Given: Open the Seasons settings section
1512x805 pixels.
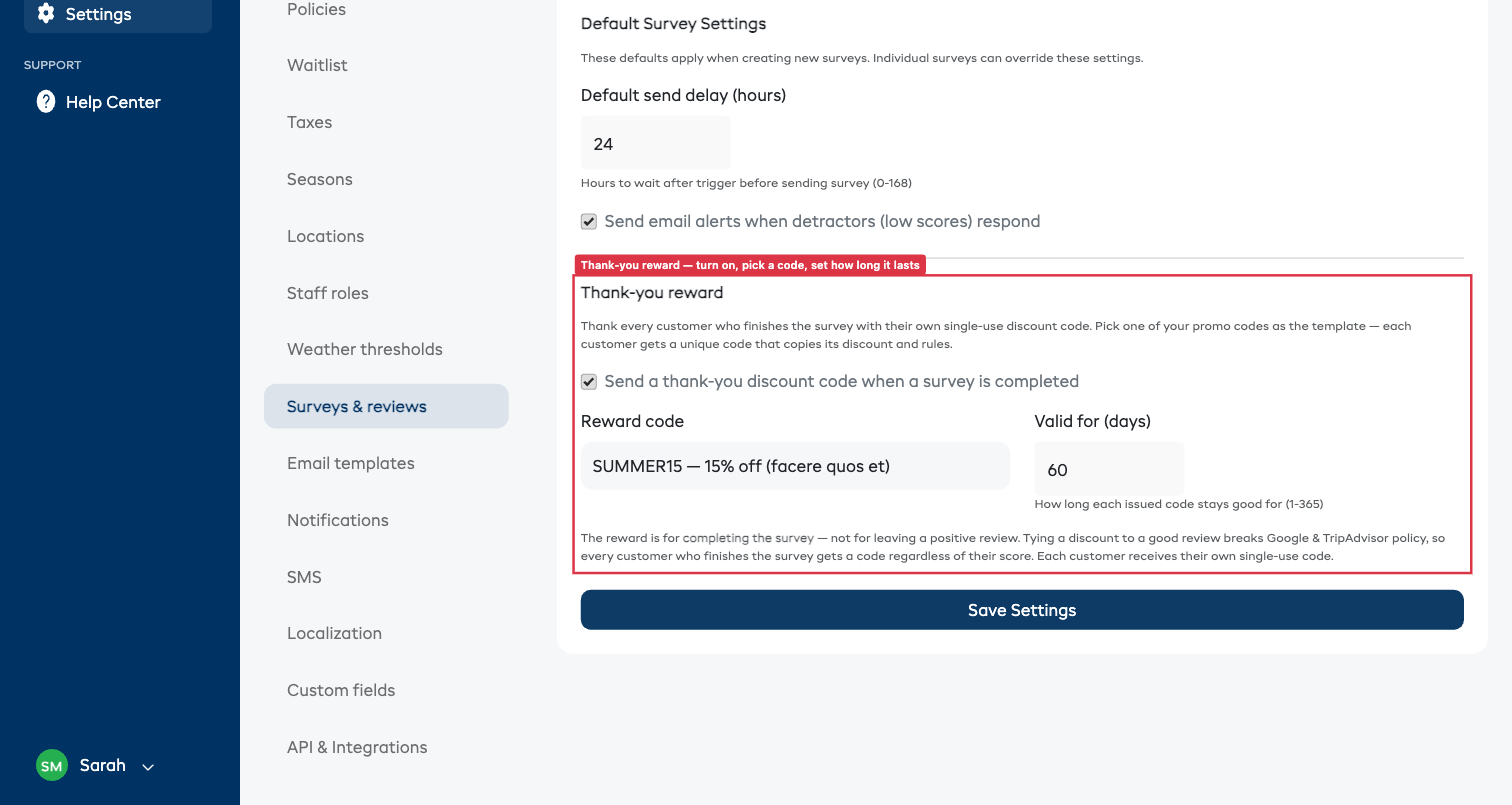Looking at the screenshot, I should coord(319,180).
